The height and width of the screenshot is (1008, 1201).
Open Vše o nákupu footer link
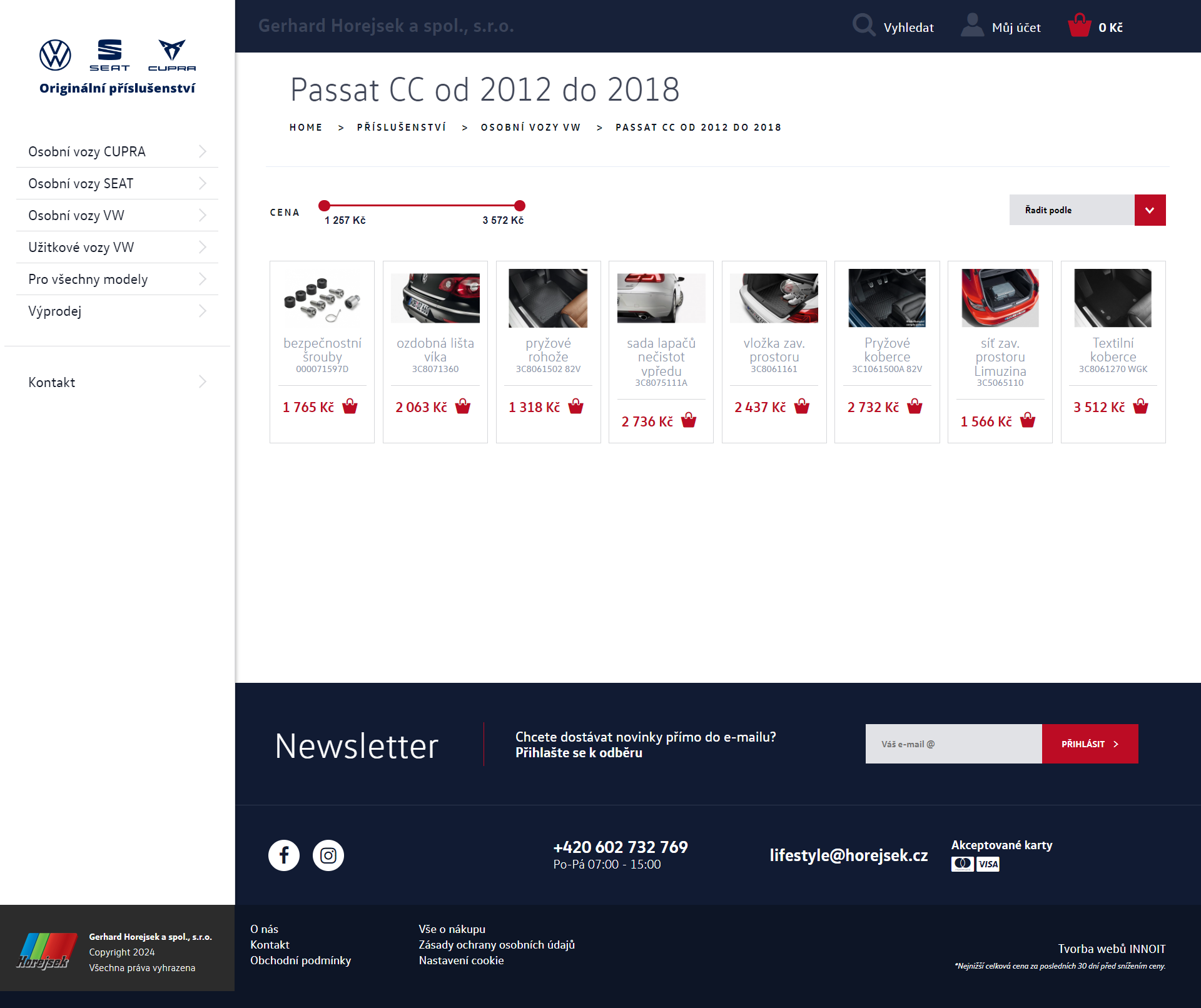(452, 929)
